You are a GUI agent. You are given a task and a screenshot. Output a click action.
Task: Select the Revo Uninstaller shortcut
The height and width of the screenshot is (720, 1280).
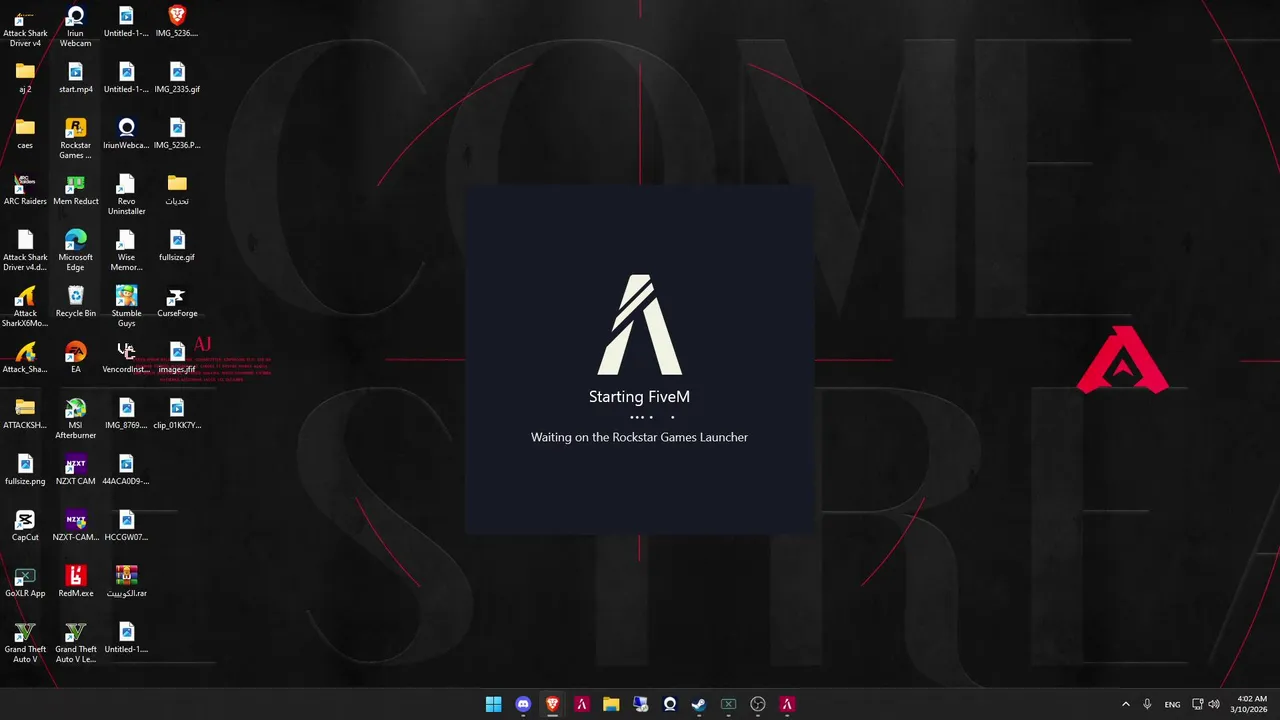point(126,195)
